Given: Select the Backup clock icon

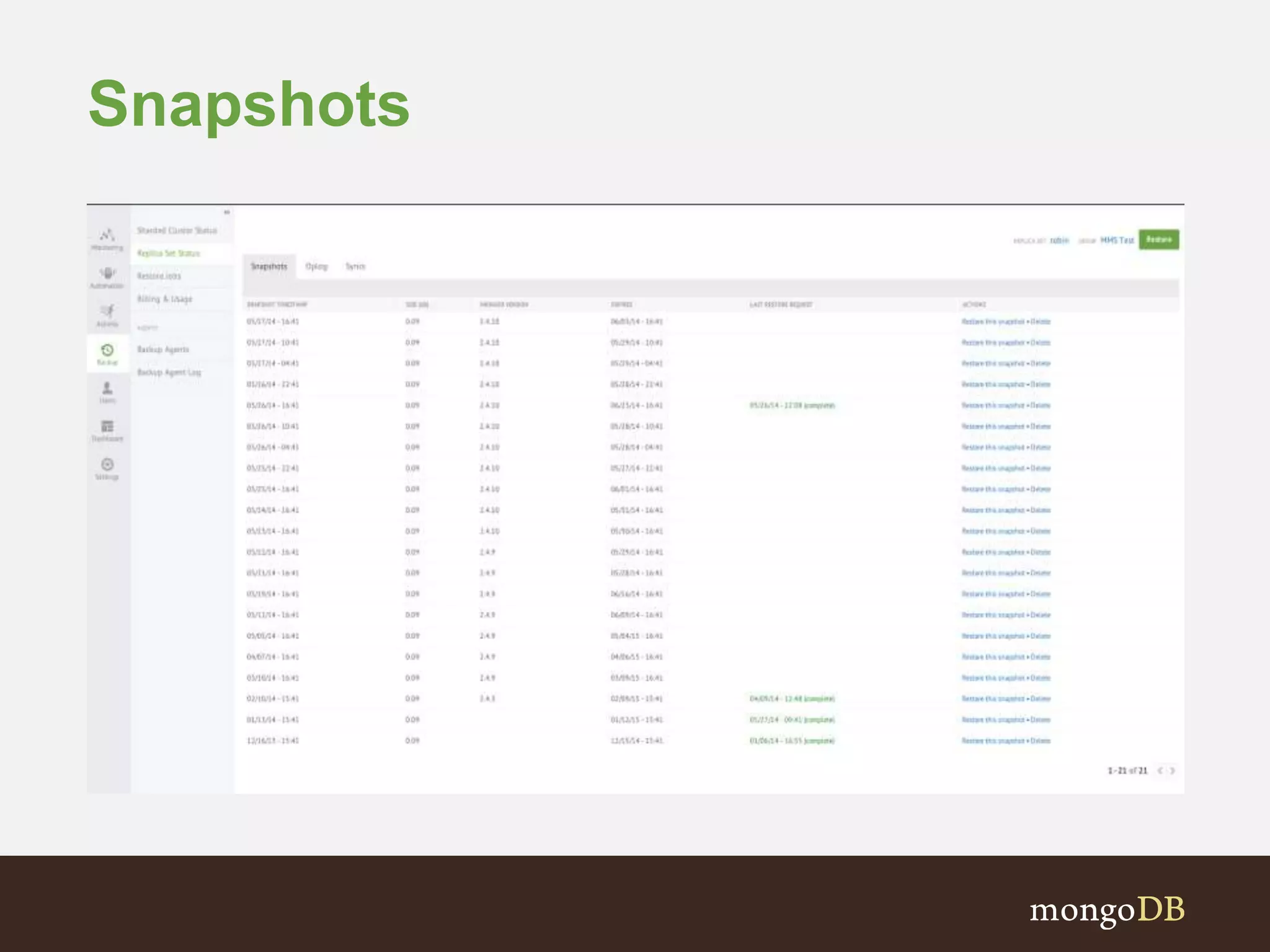Looking at the screenshot, I should point(107,350).
